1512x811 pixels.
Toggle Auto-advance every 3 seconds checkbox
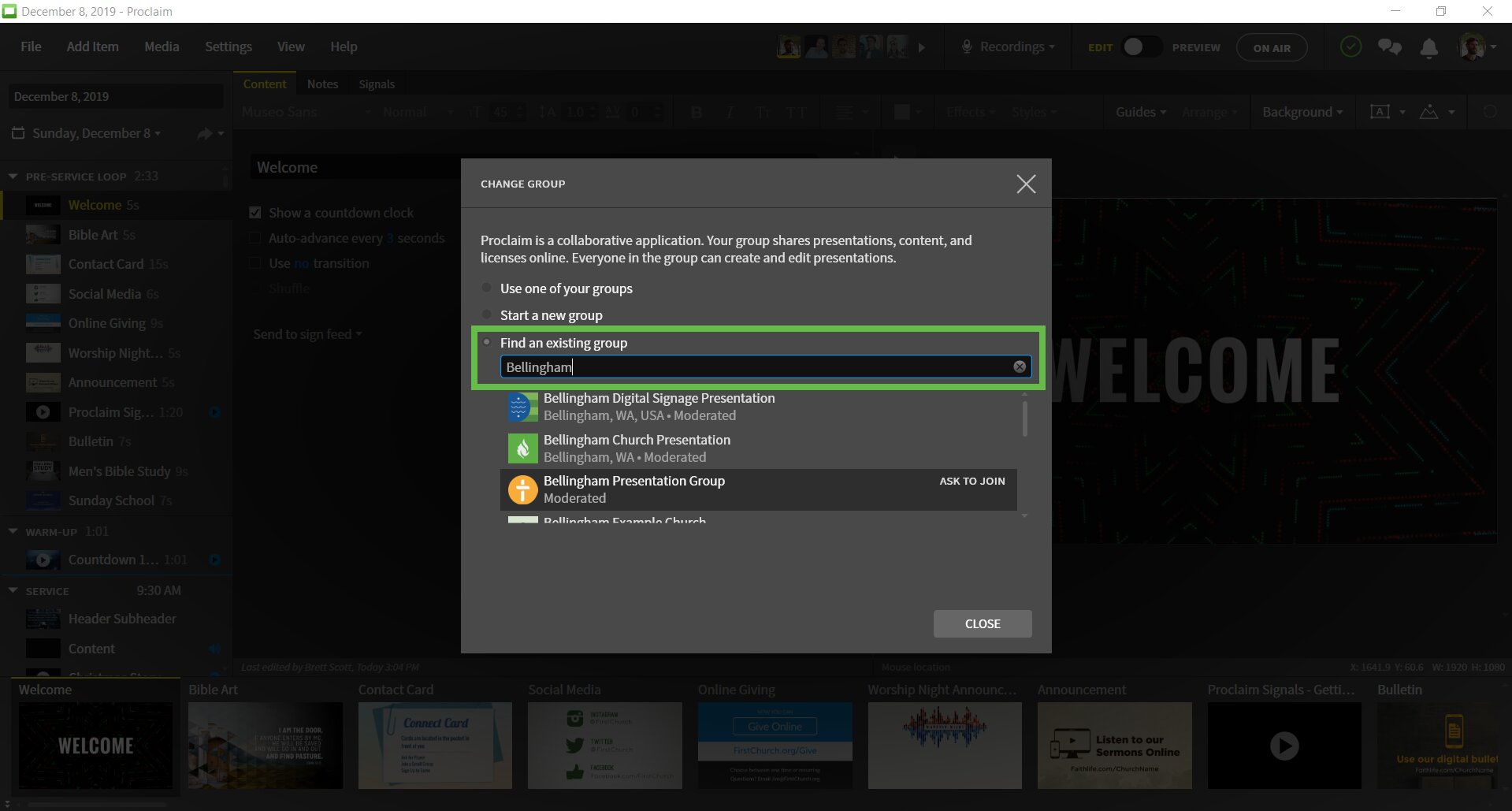(255, 238)
